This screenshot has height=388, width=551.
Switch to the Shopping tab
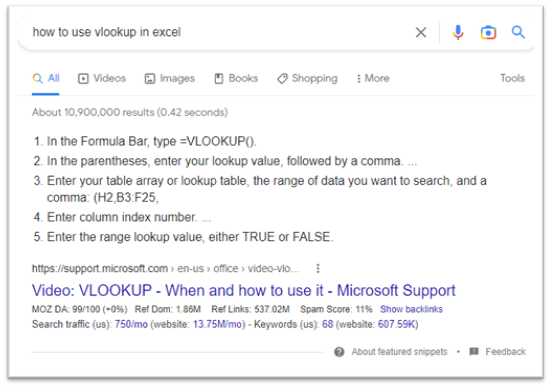(307, 78)
